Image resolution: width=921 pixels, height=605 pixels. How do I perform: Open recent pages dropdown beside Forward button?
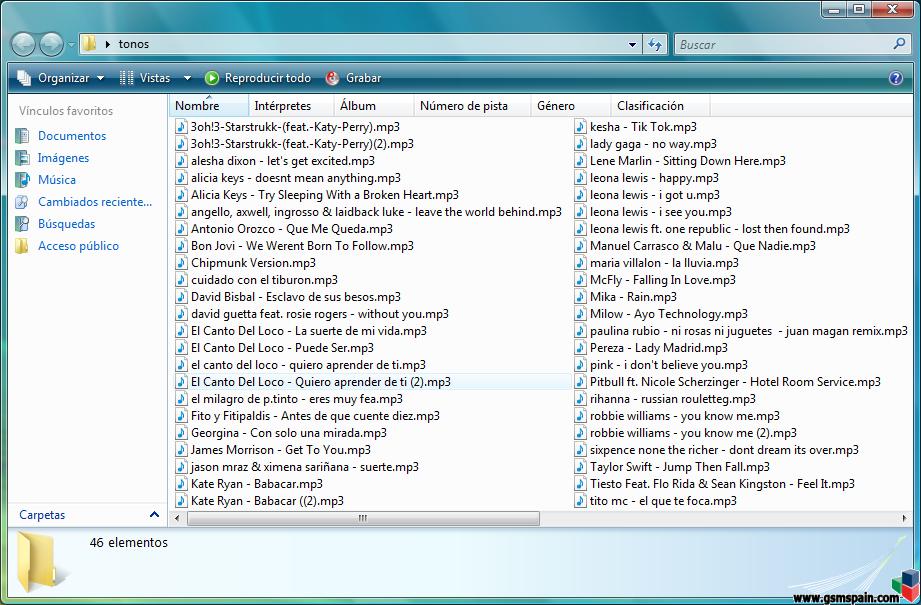coord(70,45)
